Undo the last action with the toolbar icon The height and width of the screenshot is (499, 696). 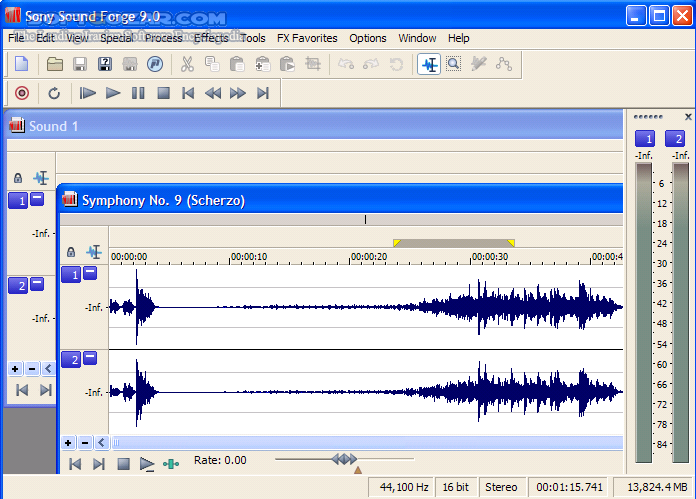click(x=346, y=64)
